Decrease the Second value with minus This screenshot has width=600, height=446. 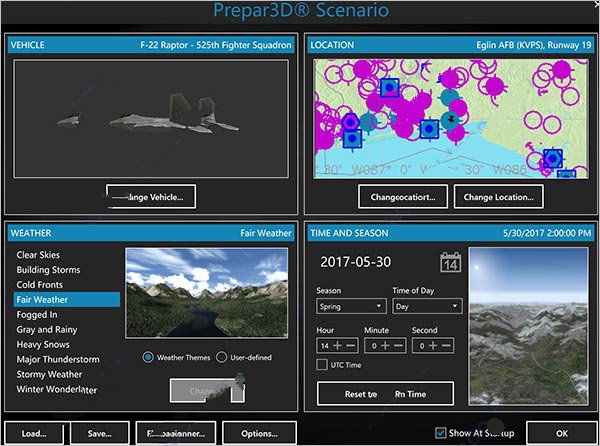[446, 346]
